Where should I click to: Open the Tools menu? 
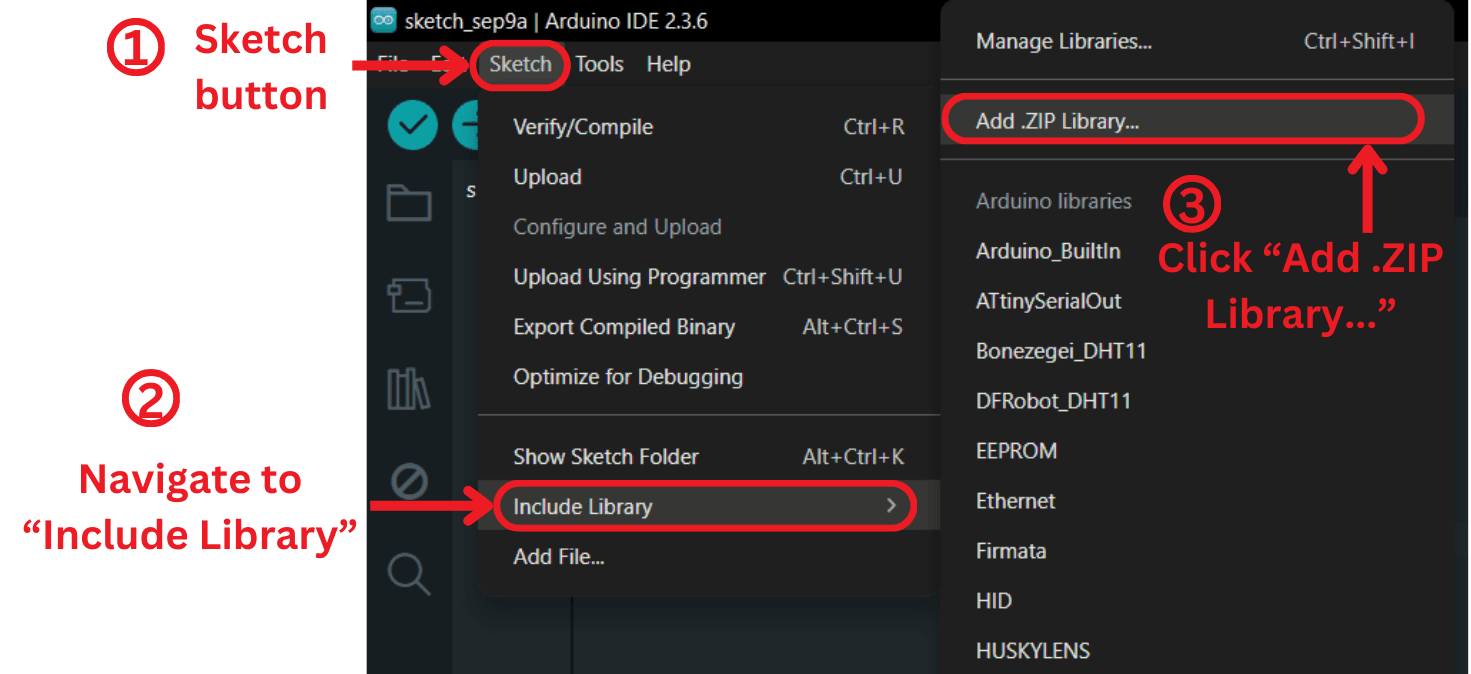pyautogui.click(x=598, y=64)
